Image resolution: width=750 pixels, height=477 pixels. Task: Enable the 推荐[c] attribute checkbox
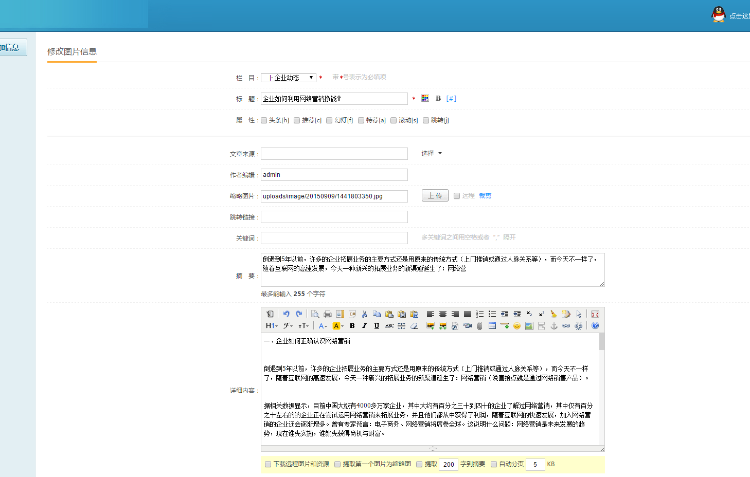pos(296,120)
